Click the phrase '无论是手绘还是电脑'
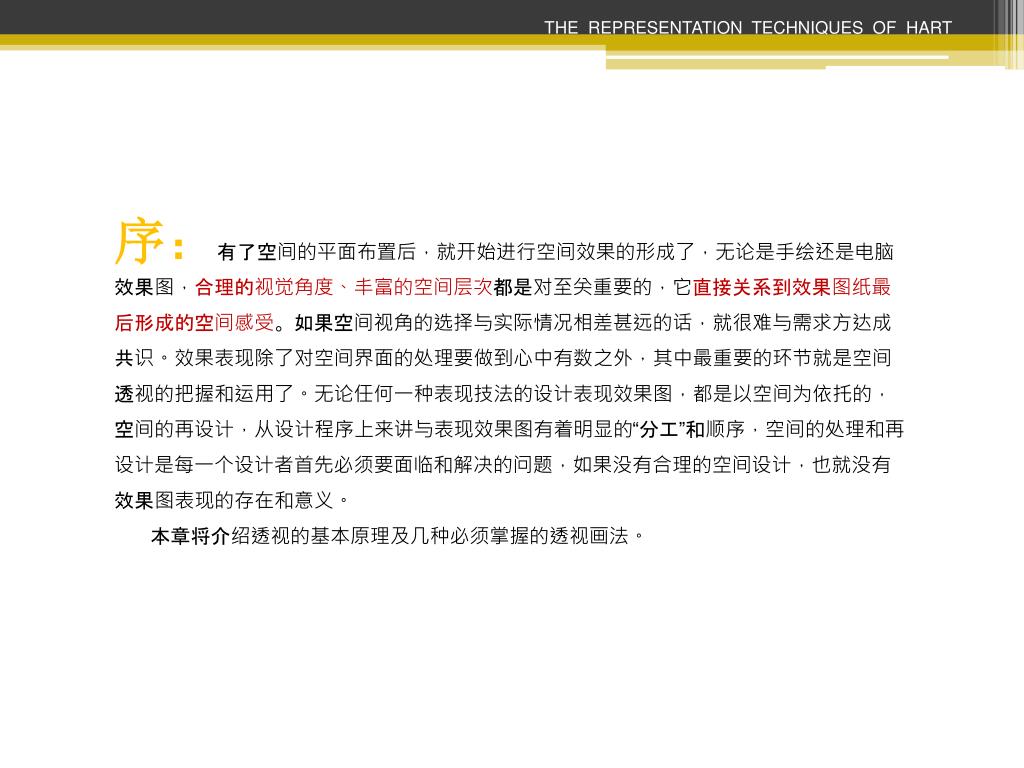 point(805,251)
